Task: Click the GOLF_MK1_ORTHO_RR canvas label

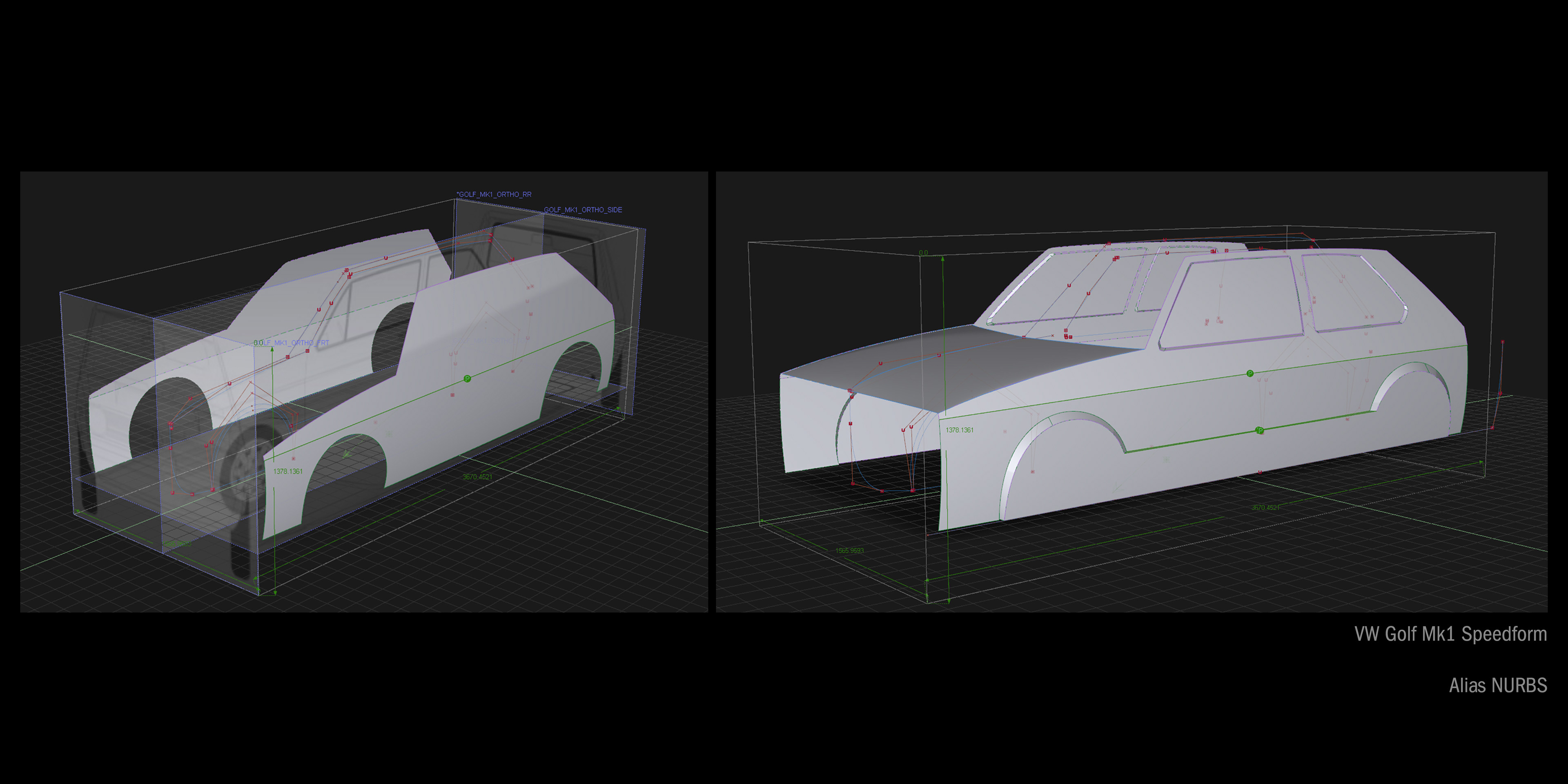Action: [494, 195]
